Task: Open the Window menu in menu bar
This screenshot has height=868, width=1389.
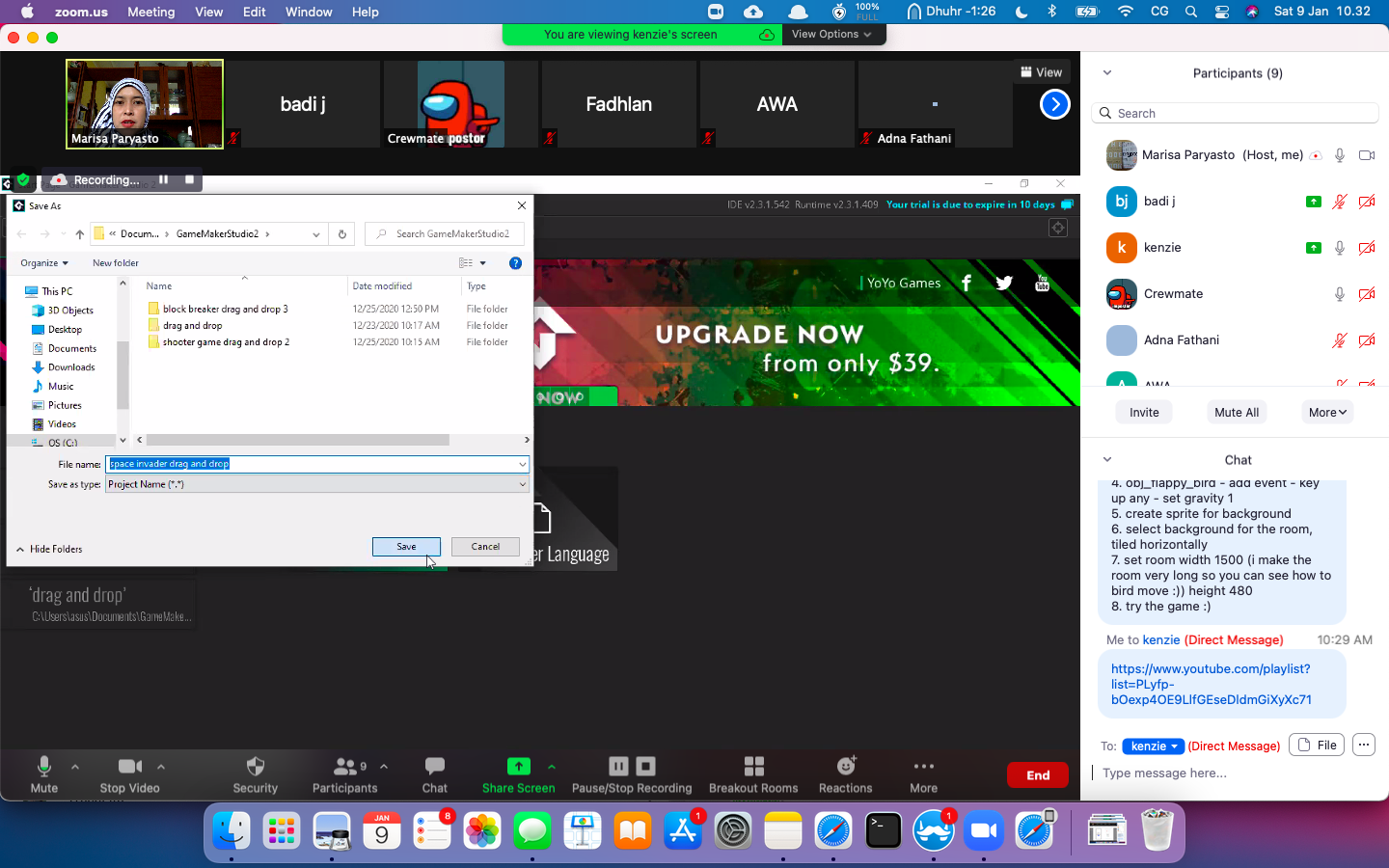Action: click(x=309, y=12)
